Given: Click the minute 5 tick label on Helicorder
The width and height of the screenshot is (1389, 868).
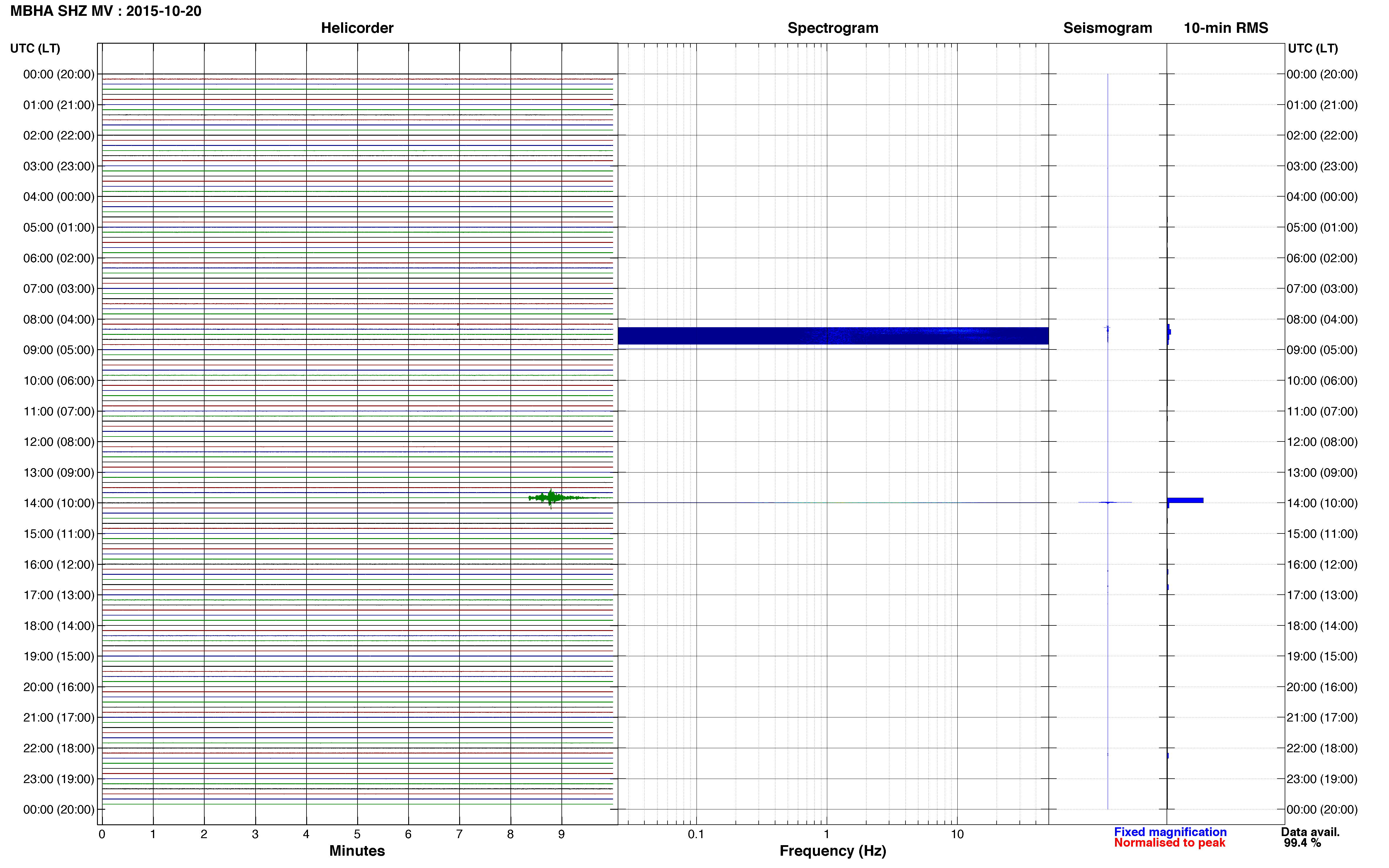Looking at the screenshot, I should click(x=357, y=834).
